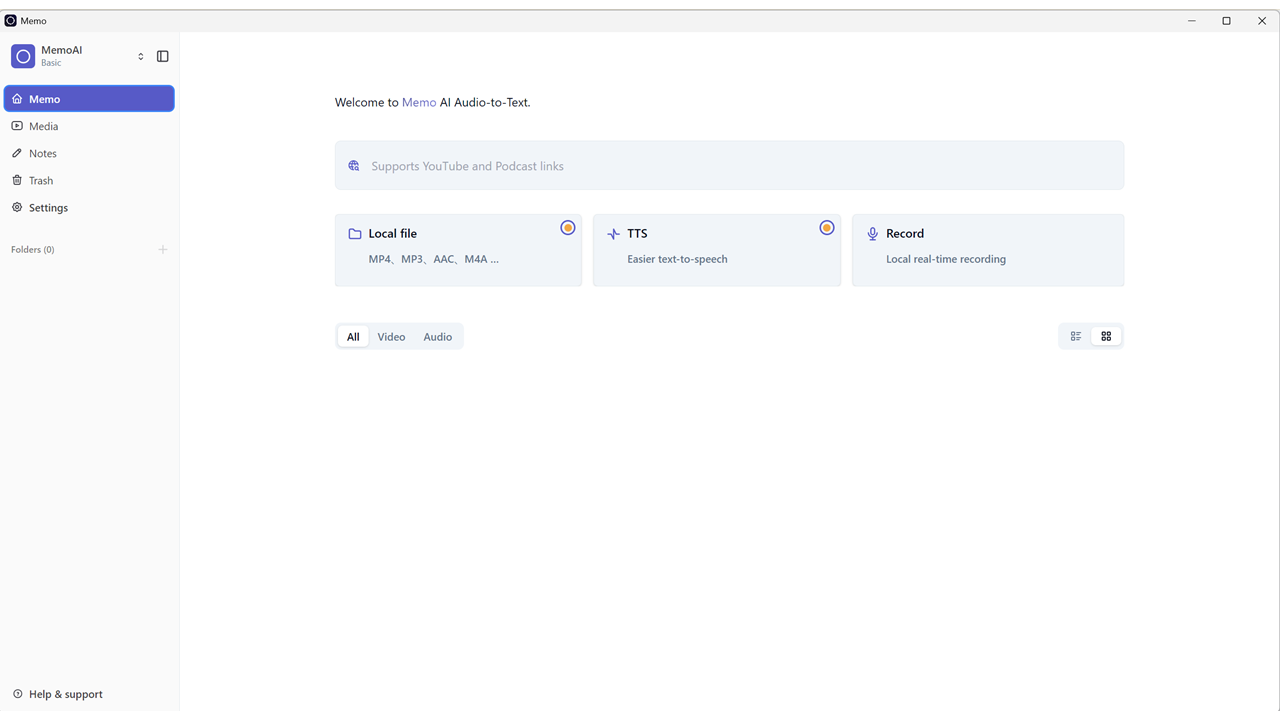Click the YouTube and Podcast links field
Image resolution: width=1280 pixels, height=720 pixels.
point(730,166)
